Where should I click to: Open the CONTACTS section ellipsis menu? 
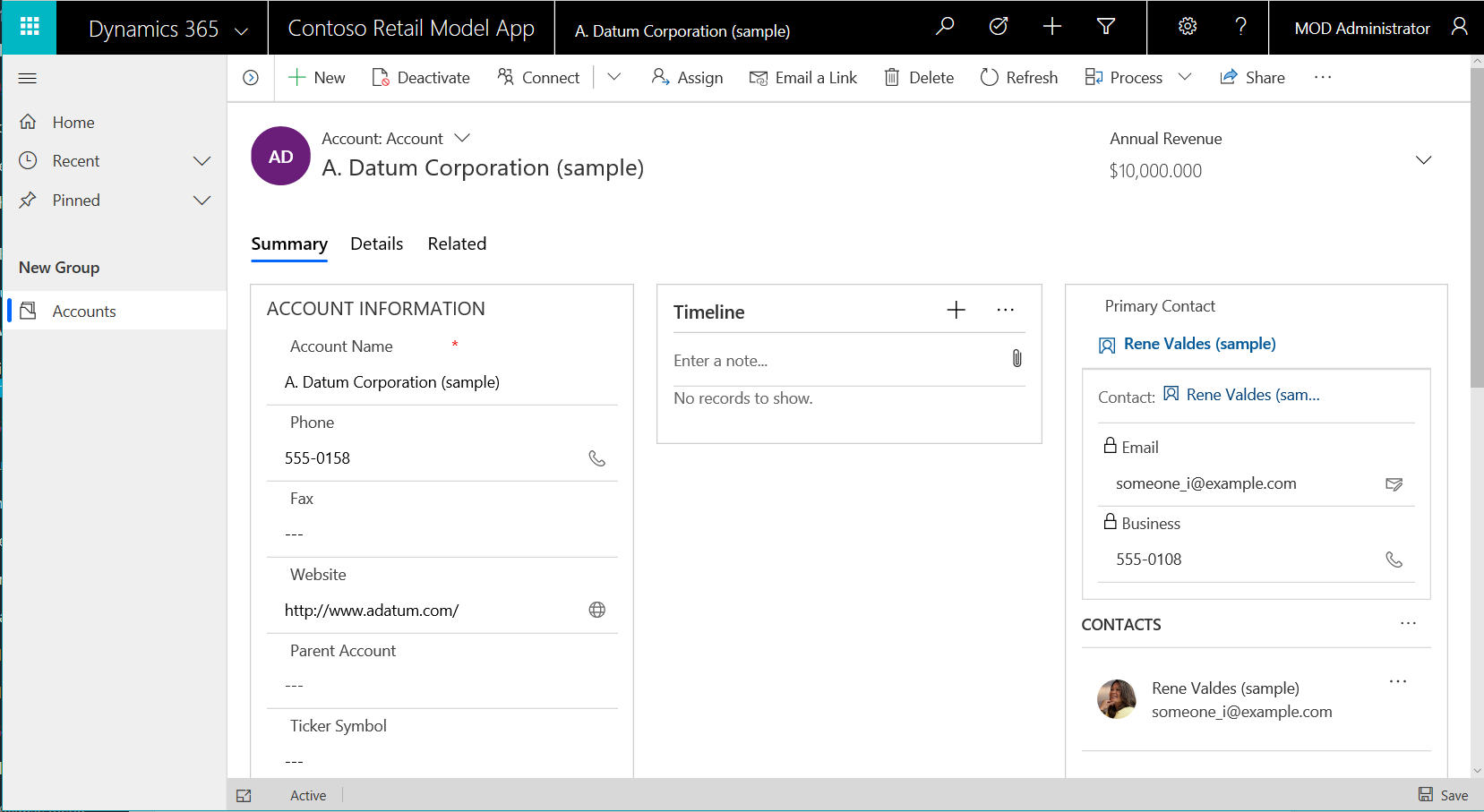click(1408, 623)
